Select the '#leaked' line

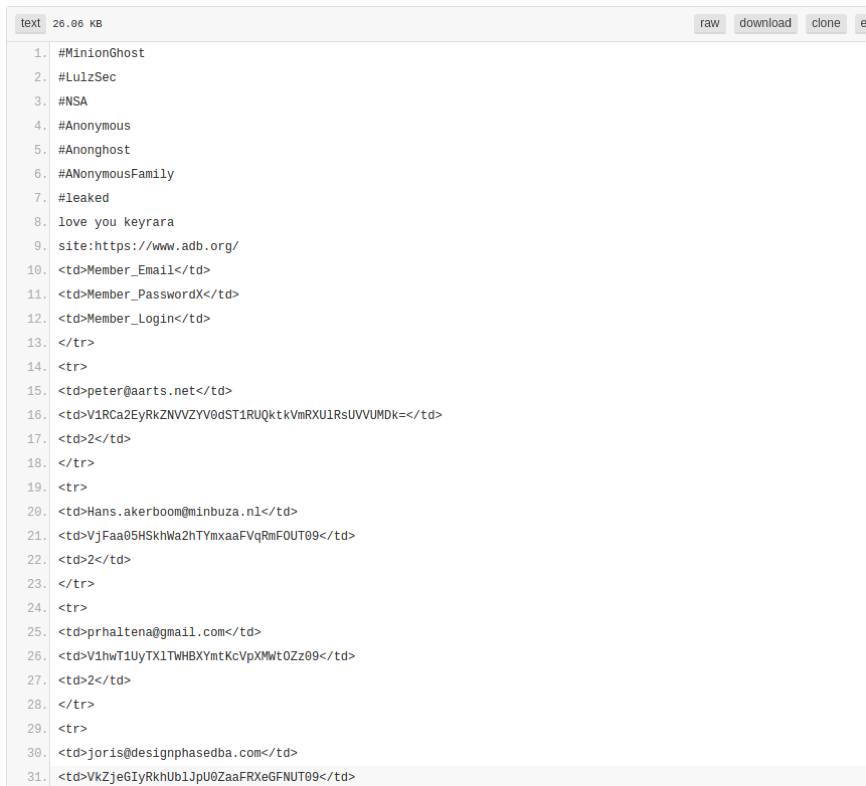tap(83, 198)
